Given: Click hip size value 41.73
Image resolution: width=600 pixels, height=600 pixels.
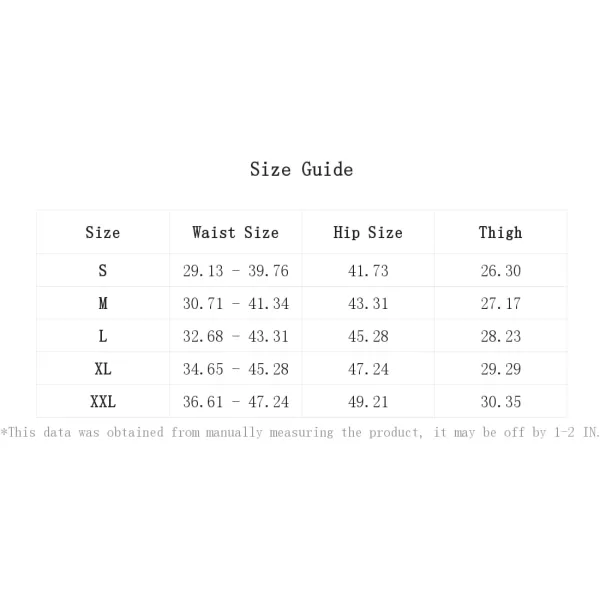Looking at the screenshot, I should (368, 271).
